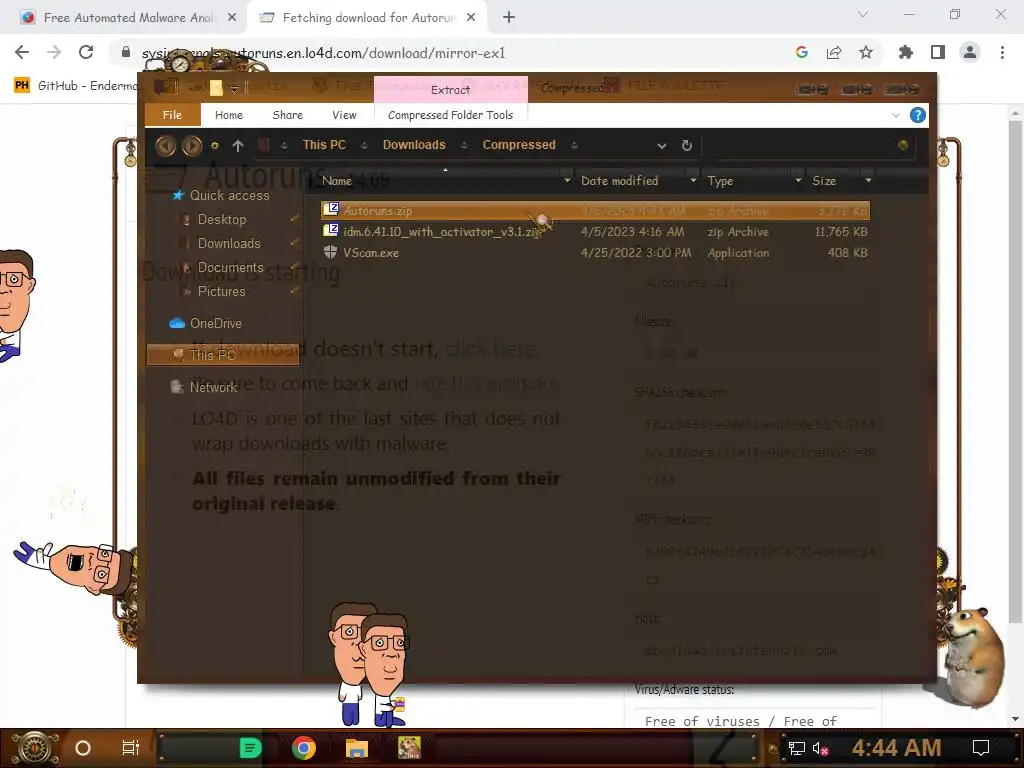
Task: Open the address bar history dropdown
Action: 662,146
